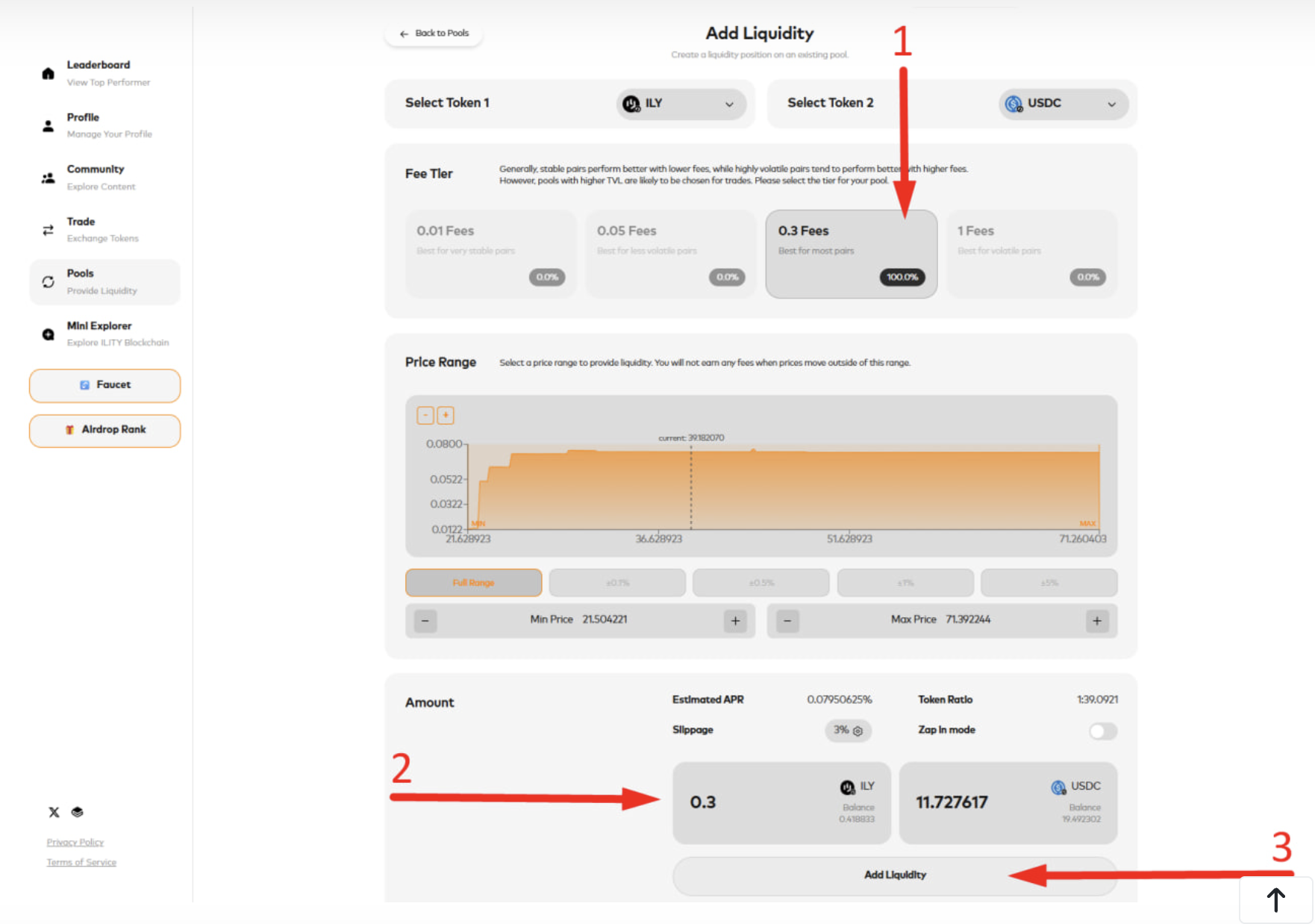The width and height of the screenshot is (1315, 924).
Task: Select the Full Range price preset
Action: coord(473,583)
